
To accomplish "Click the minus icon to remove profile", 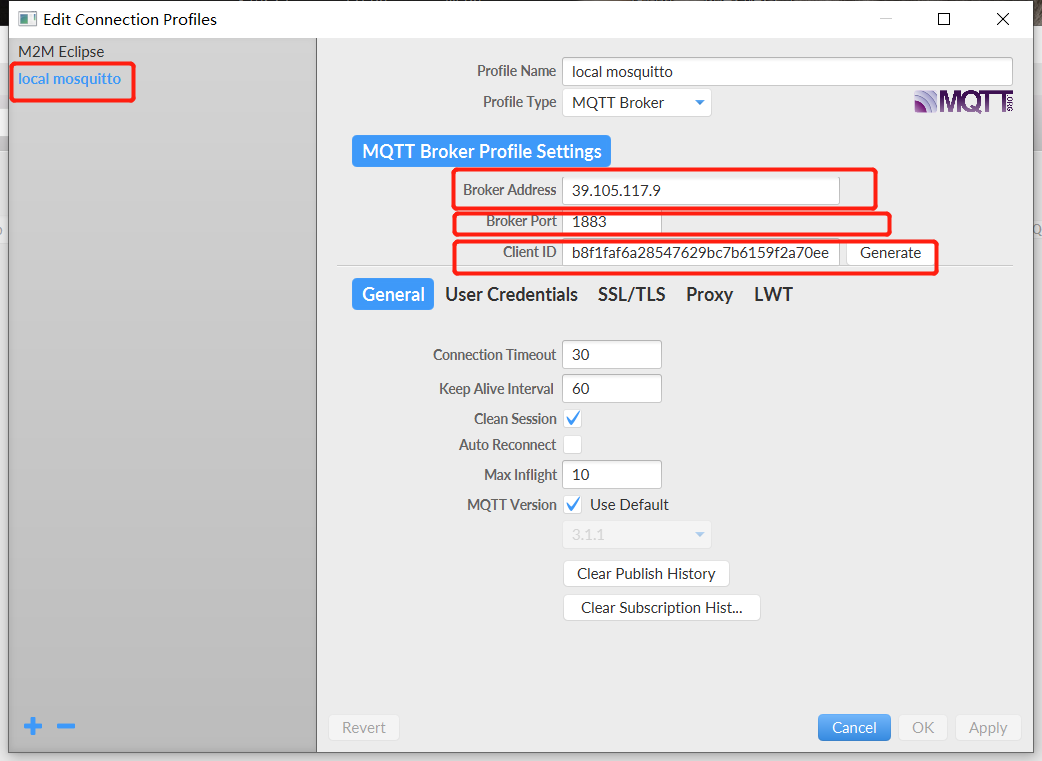I will pyautogui.click(x=66, y=726).
